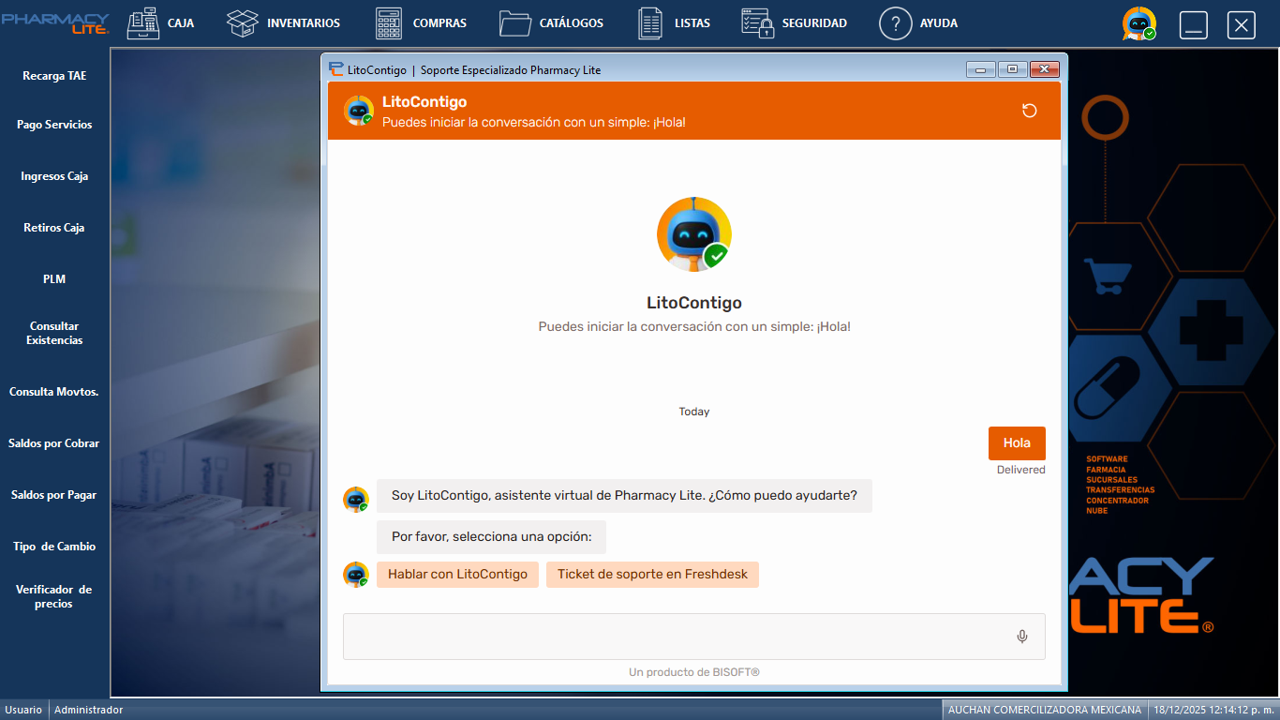Minimize the Pharmacy Lite main window
1280x720 pixels.
[x=1193, y=25]
